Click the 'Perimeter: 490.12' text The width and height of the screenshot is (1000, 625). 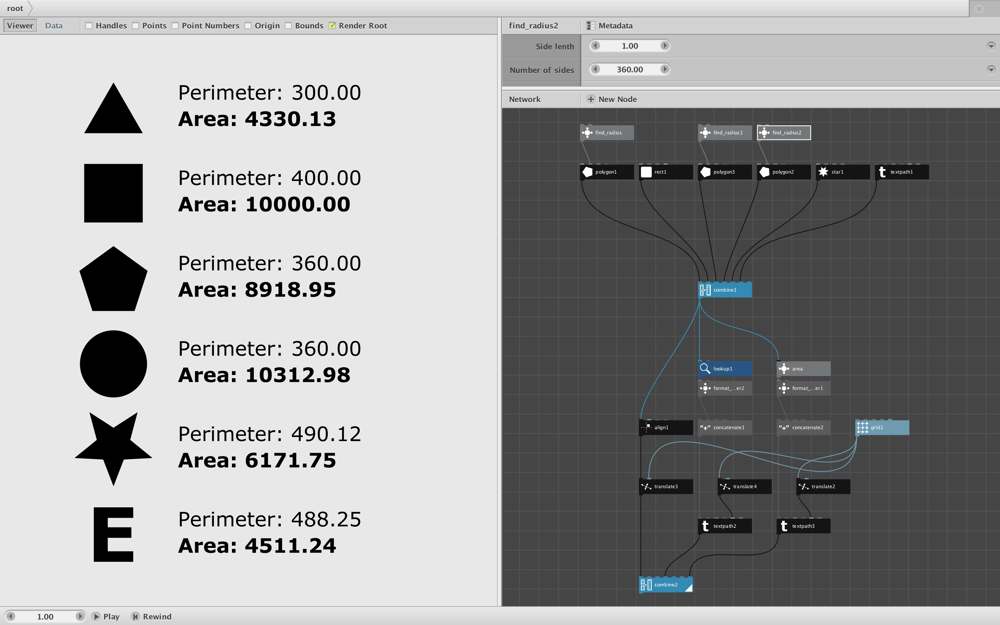coord(269,434)
